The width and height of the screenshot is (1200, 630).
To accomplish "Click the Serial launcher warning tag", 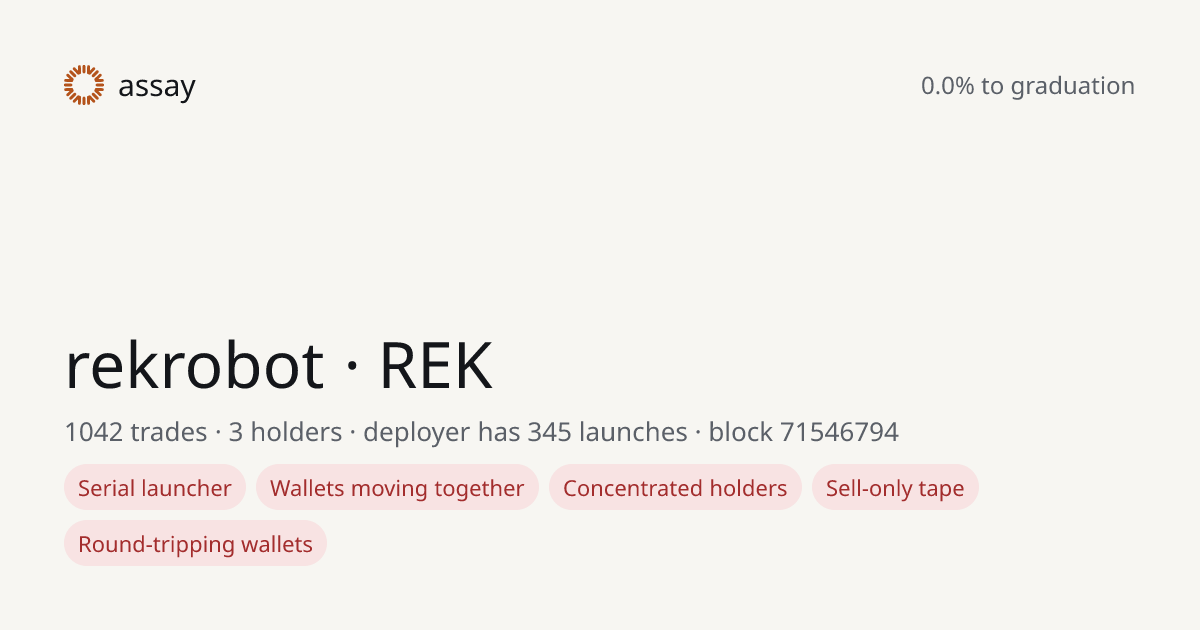I will tap(155, 488).
